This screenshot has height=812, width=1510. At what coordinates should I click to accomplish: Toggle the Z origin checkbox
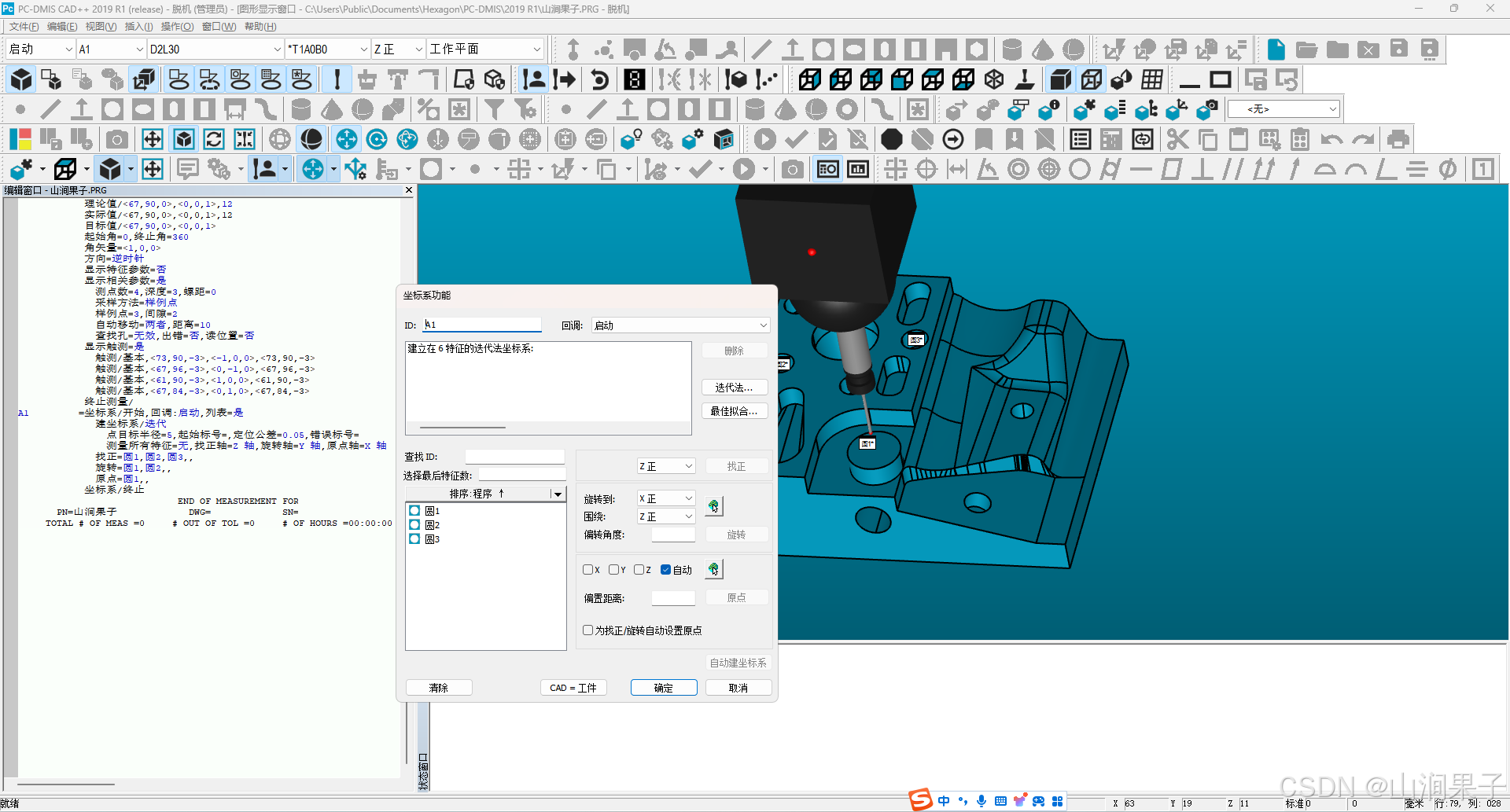point(639,570)
